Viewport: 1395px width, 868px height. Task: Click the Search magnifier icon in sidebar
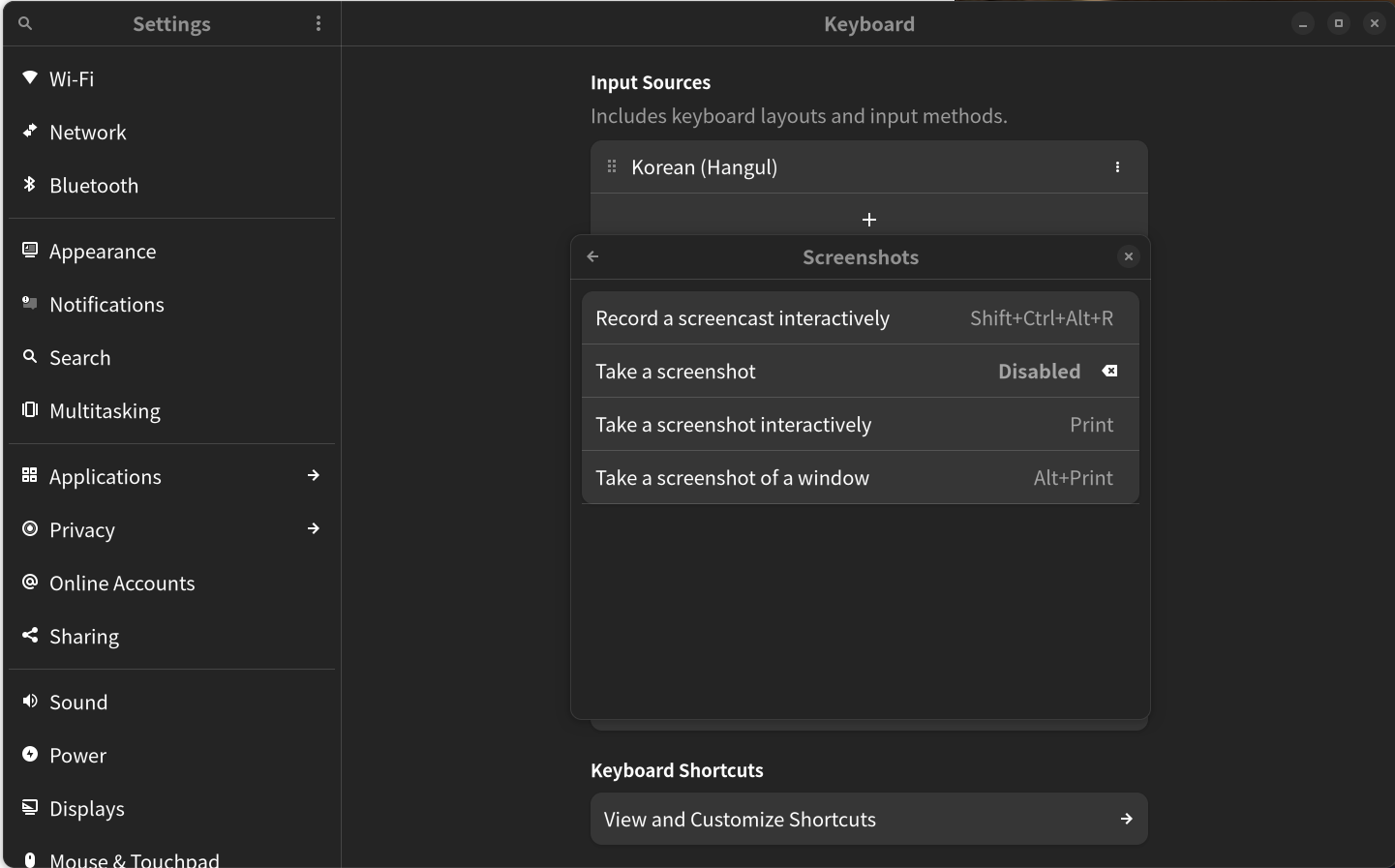30,356
